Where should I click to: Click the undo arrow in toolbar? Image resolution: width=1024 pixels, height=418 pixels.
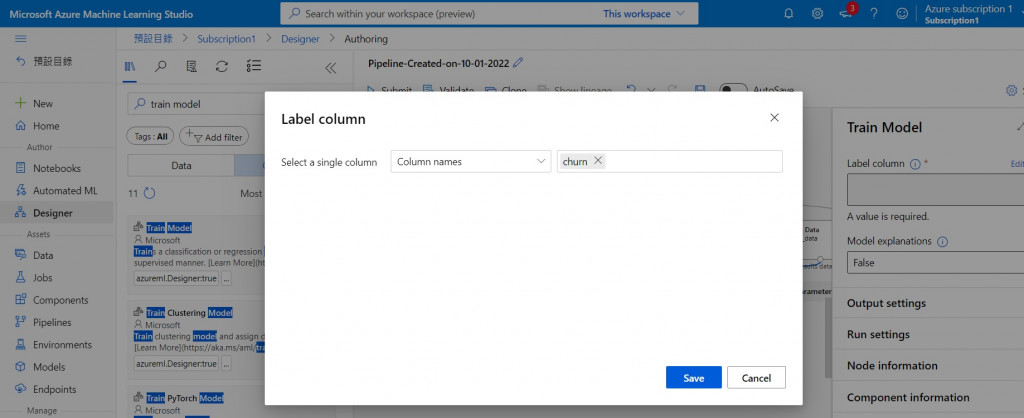tap(631, 89)
